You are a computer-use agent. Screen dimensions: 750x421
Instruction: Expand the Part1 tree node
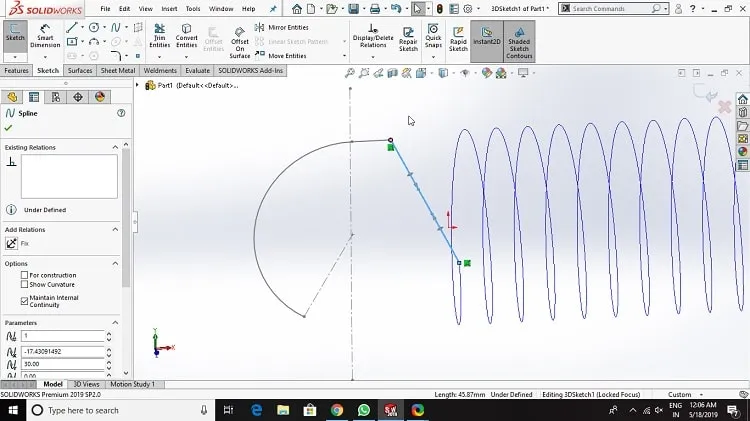138,85
